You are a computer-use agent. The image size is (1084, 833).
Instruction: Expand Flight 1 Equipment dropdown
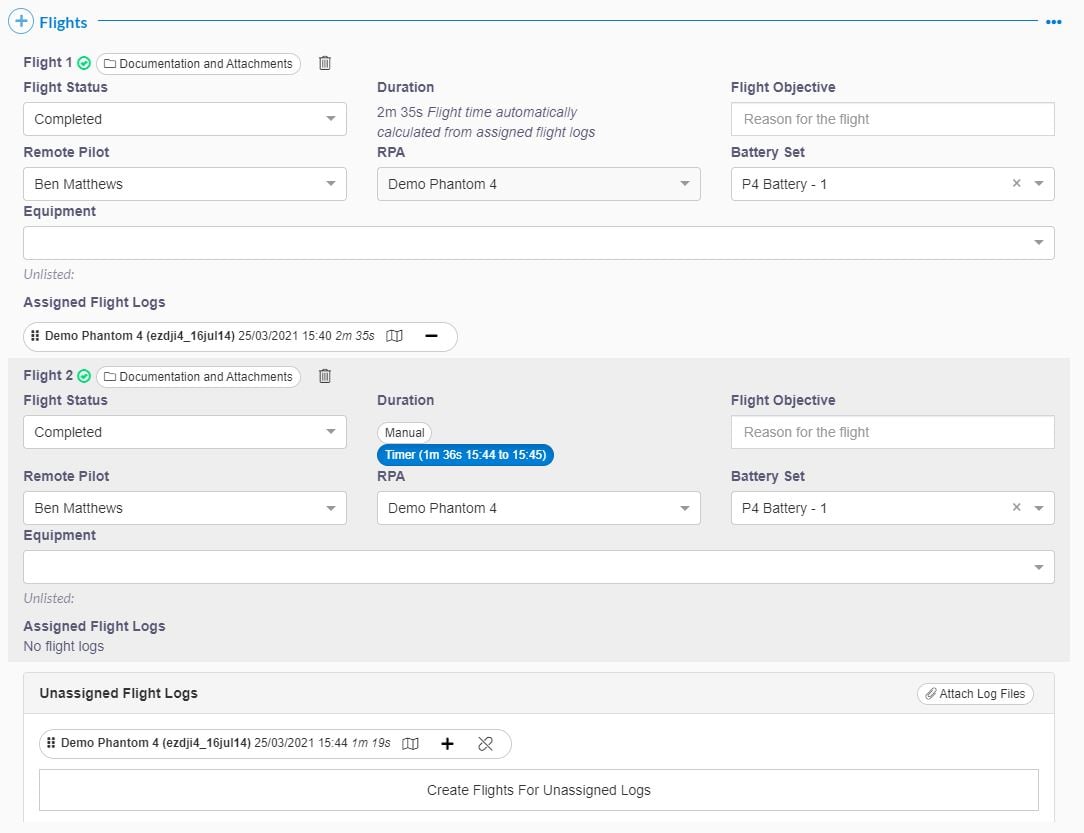[538, 243]
